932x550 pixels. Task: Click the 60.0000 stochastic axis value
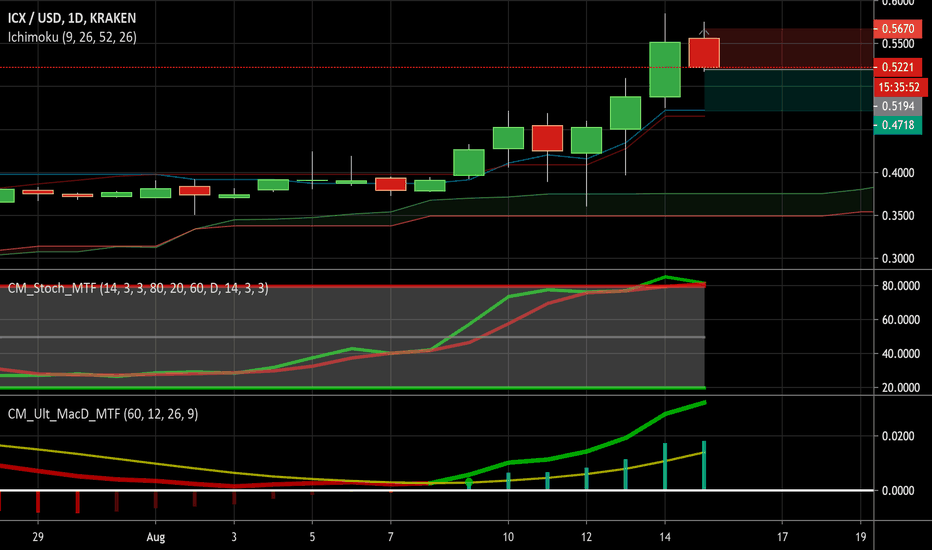[900, 320]
